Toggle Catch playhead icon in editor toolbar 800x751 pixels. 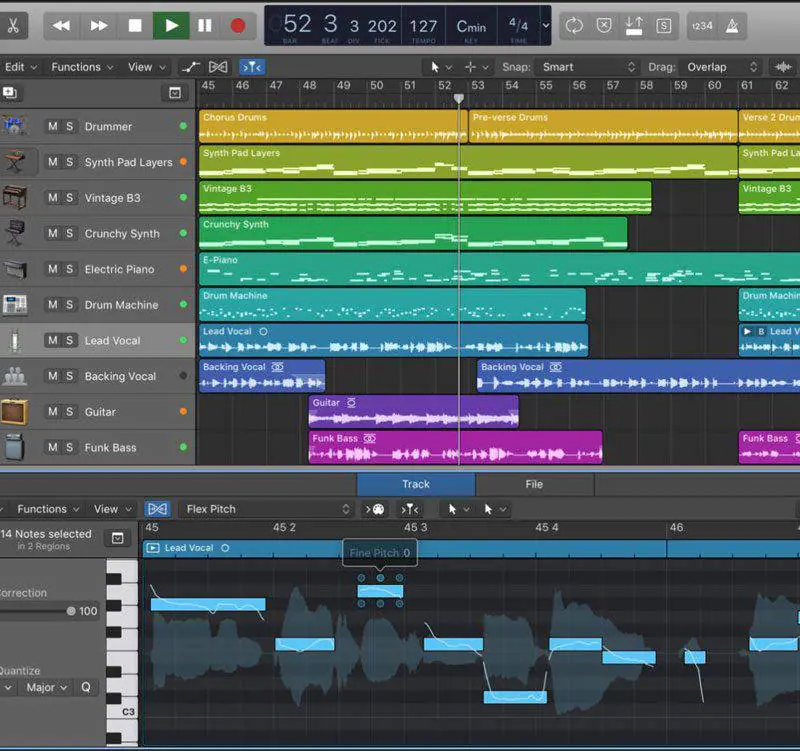[410, 509]
